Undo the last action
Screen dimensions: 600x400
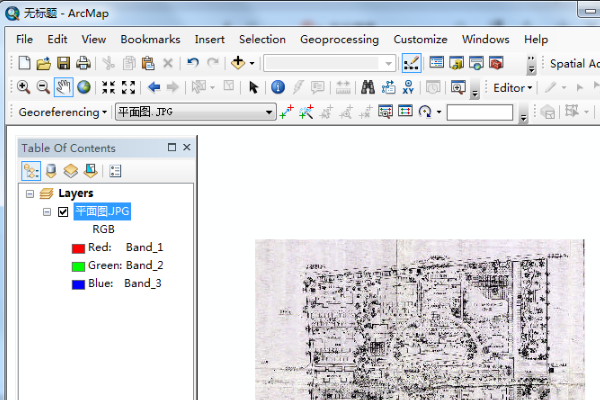point(193,62)
